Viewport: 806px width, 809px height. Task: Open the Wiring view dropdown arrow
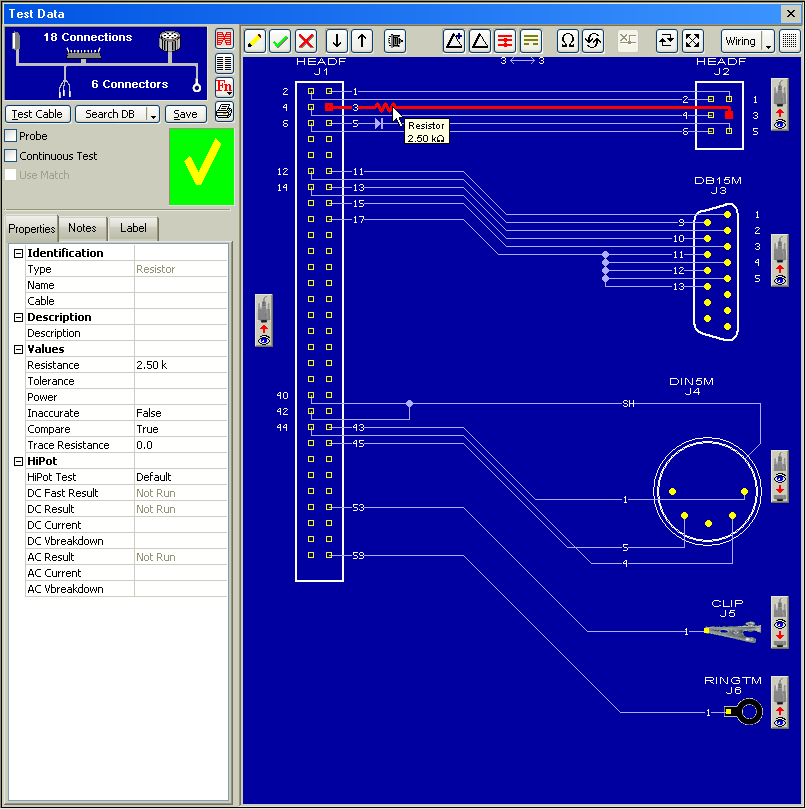pos(768,41)
